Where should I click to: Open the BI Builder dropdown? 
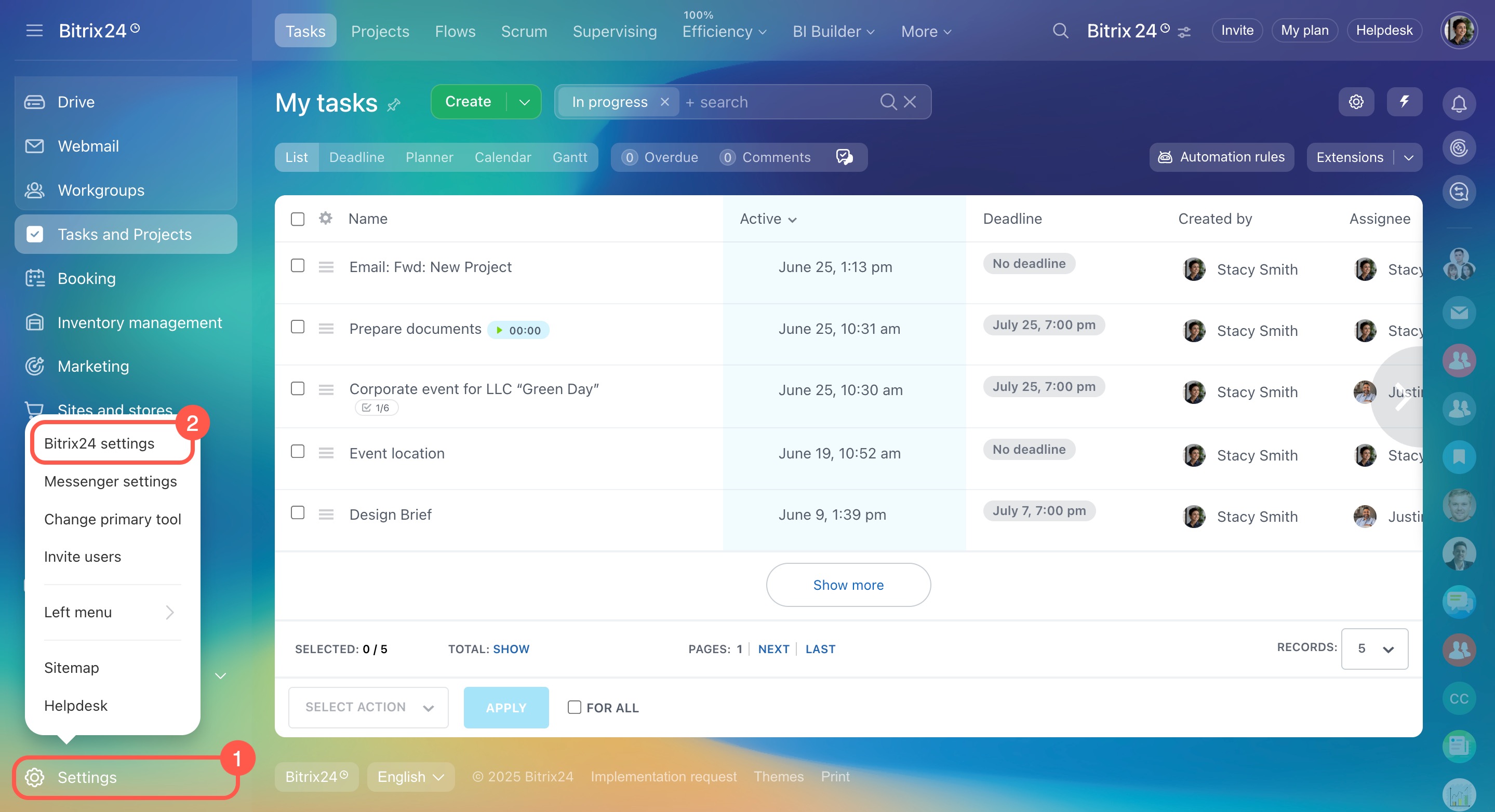833,31
